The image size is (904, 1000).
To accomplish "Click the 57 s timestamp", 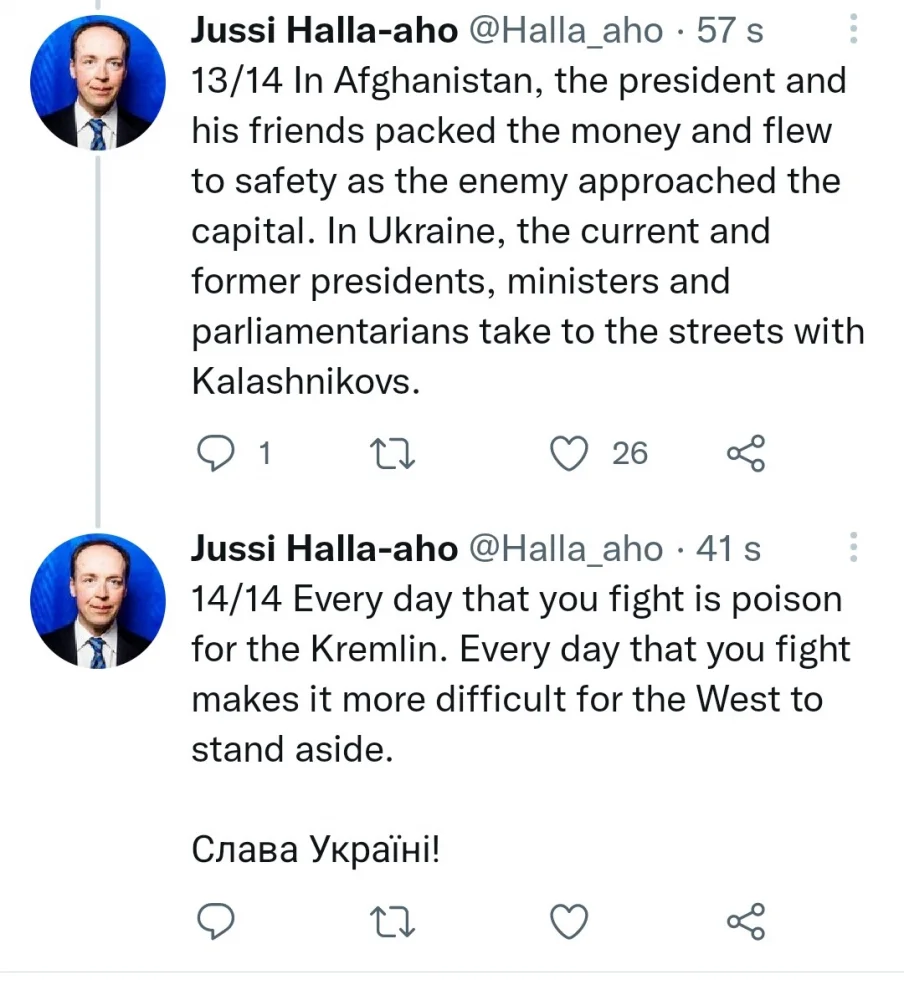I will point(730,31).
